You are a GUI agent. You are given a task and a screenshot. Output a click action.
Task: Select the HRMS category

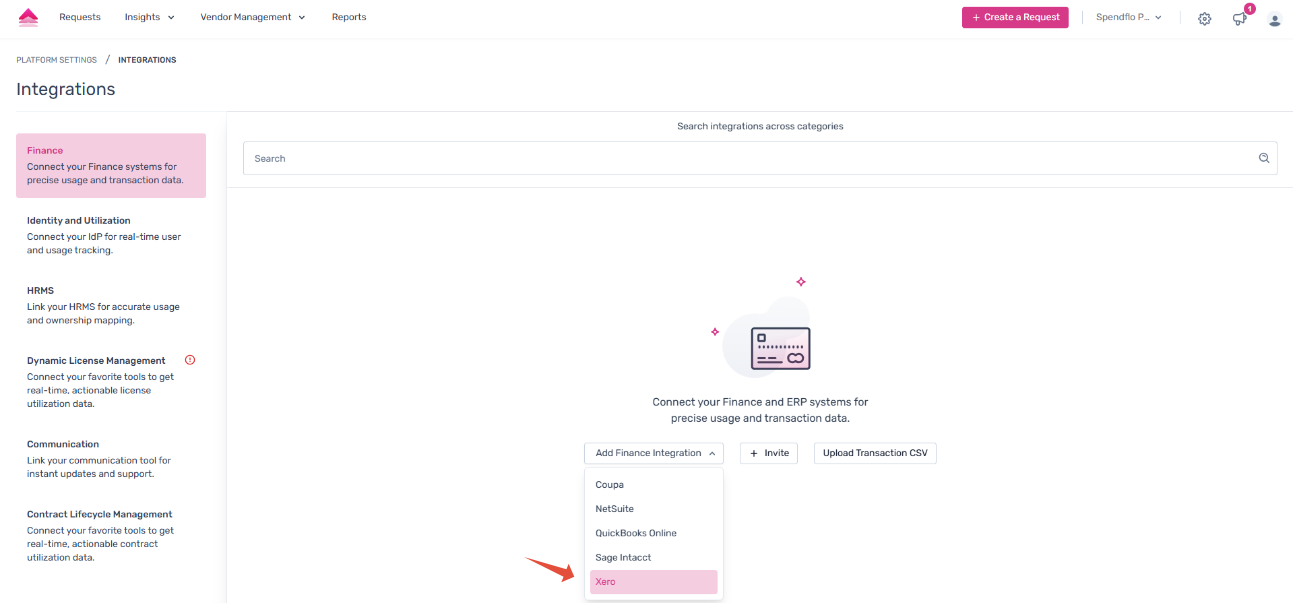coord(111,305)
